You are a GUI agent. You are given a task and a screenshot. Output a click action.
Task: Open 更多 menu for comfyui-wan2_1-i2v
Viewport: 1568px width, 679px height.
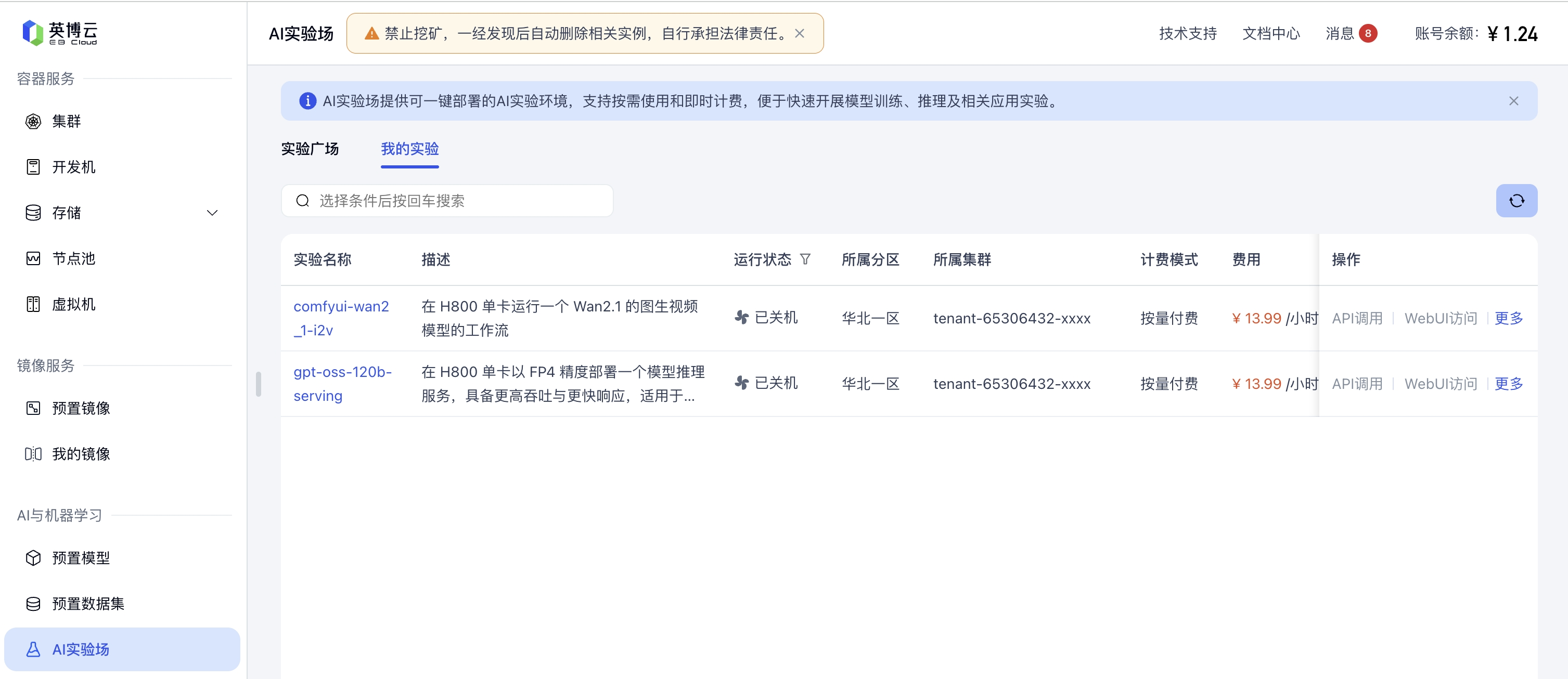pyautogui.click(x=1508, y=318)
